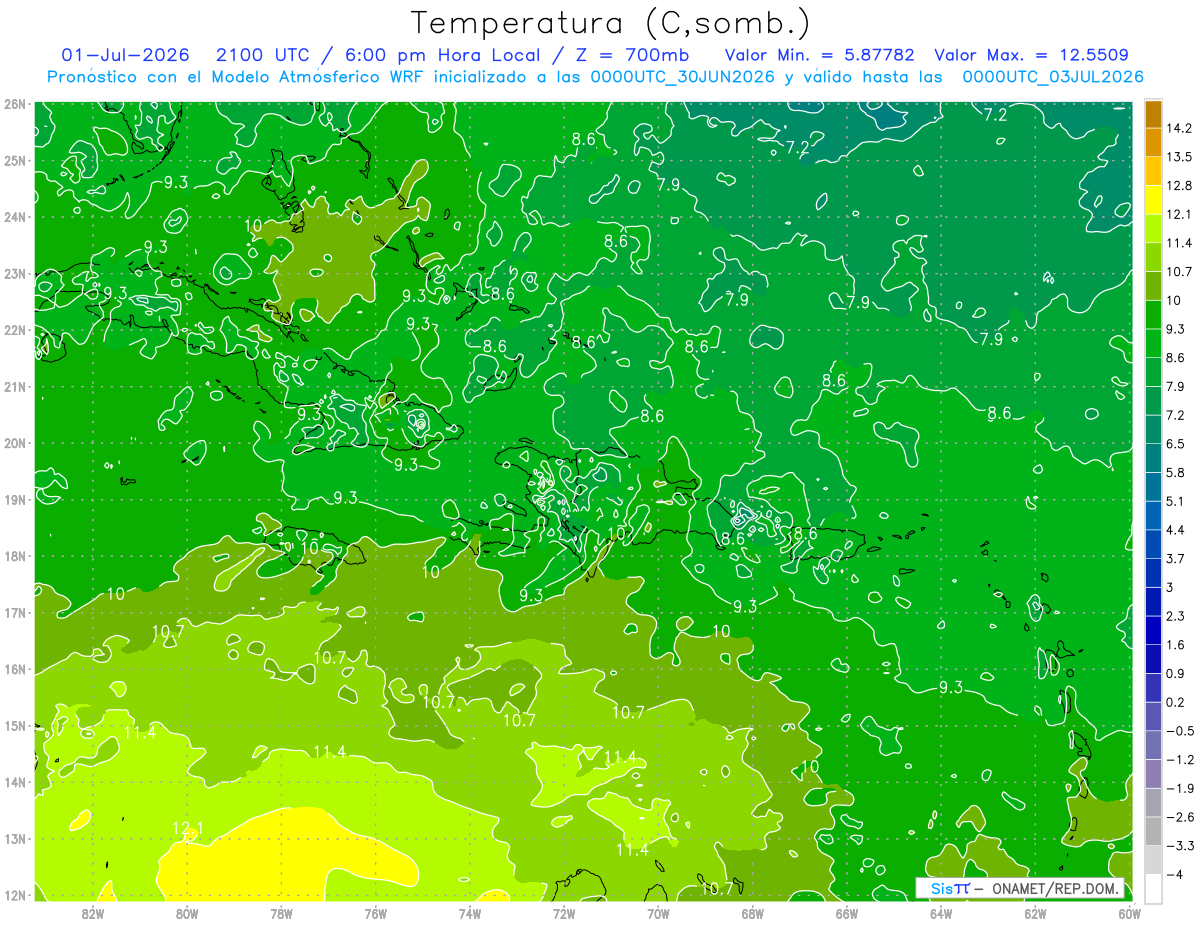The height and width of the screenshot is (927, 1200).
Task: Click the "22N" latitude axis label
Action: pyautogui.click(x=15, y=329)
